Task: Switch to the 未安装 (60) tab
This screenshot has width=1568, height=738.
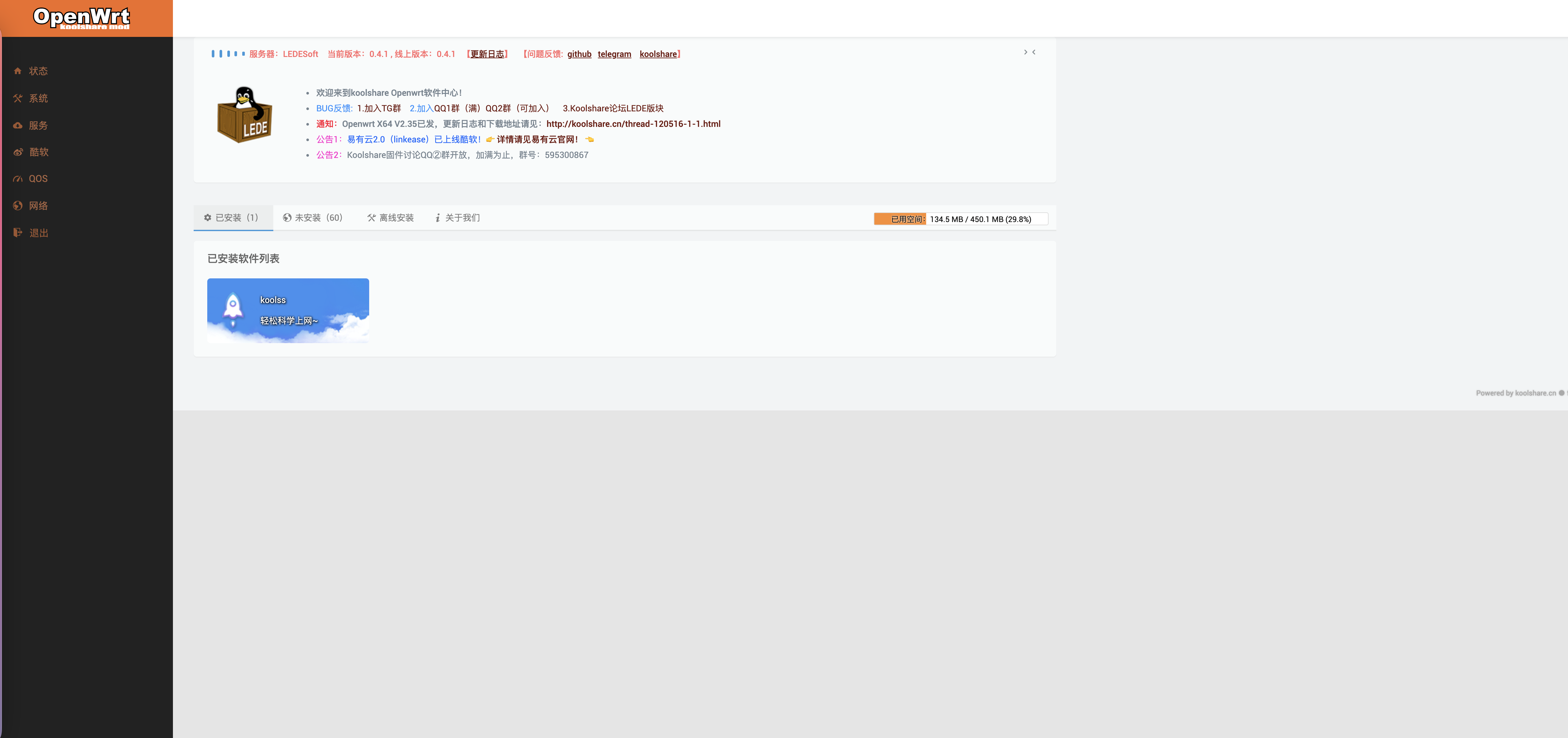Action: point(313,218)
